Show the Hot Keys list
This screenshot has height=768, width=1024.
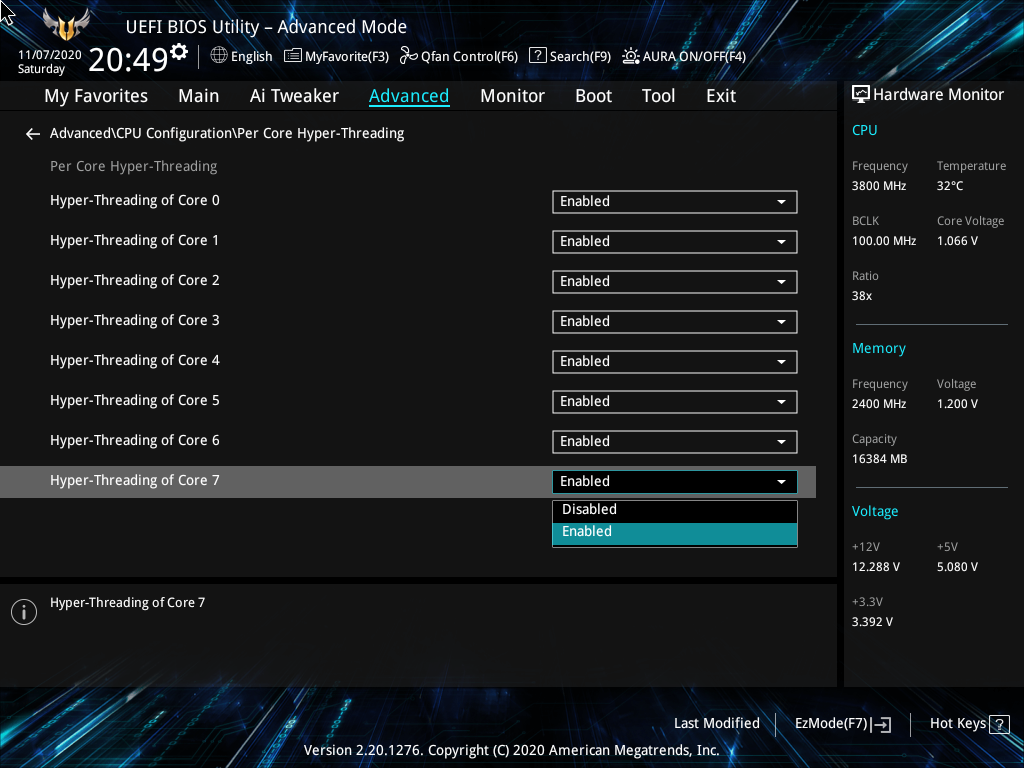(x=957, y=724)
